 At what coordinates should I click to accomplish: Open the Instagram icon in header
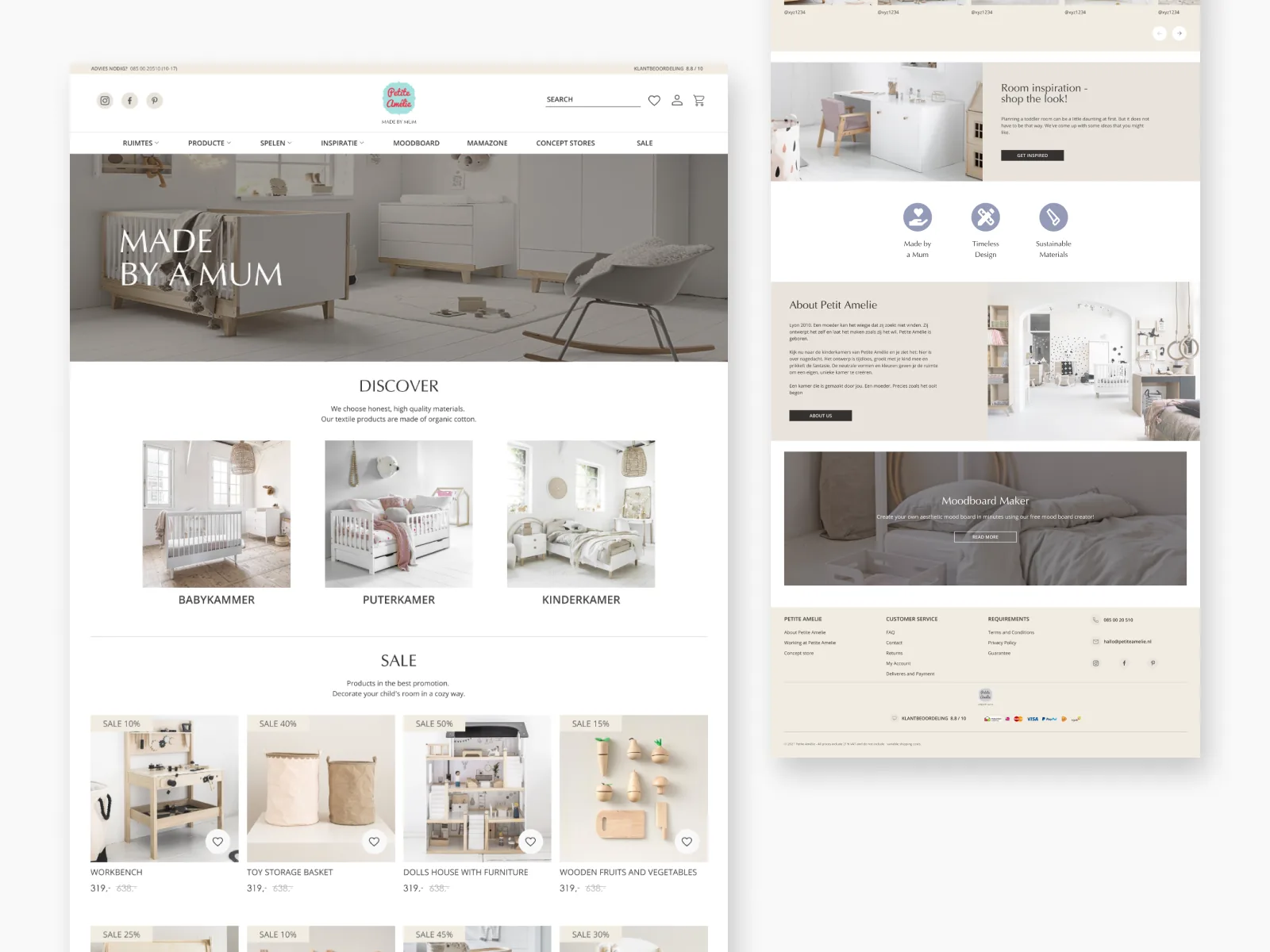105,101
